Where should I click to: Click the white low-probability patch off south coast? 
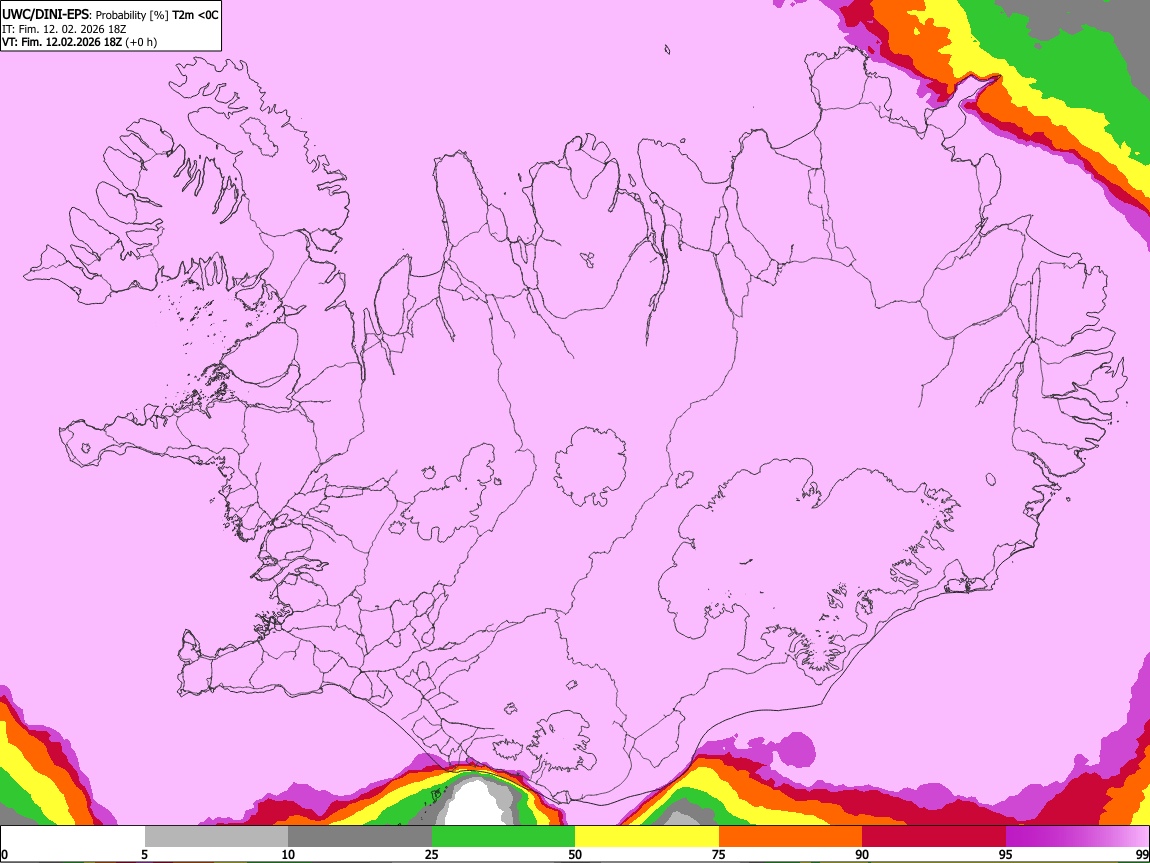(x=473, y=804)
